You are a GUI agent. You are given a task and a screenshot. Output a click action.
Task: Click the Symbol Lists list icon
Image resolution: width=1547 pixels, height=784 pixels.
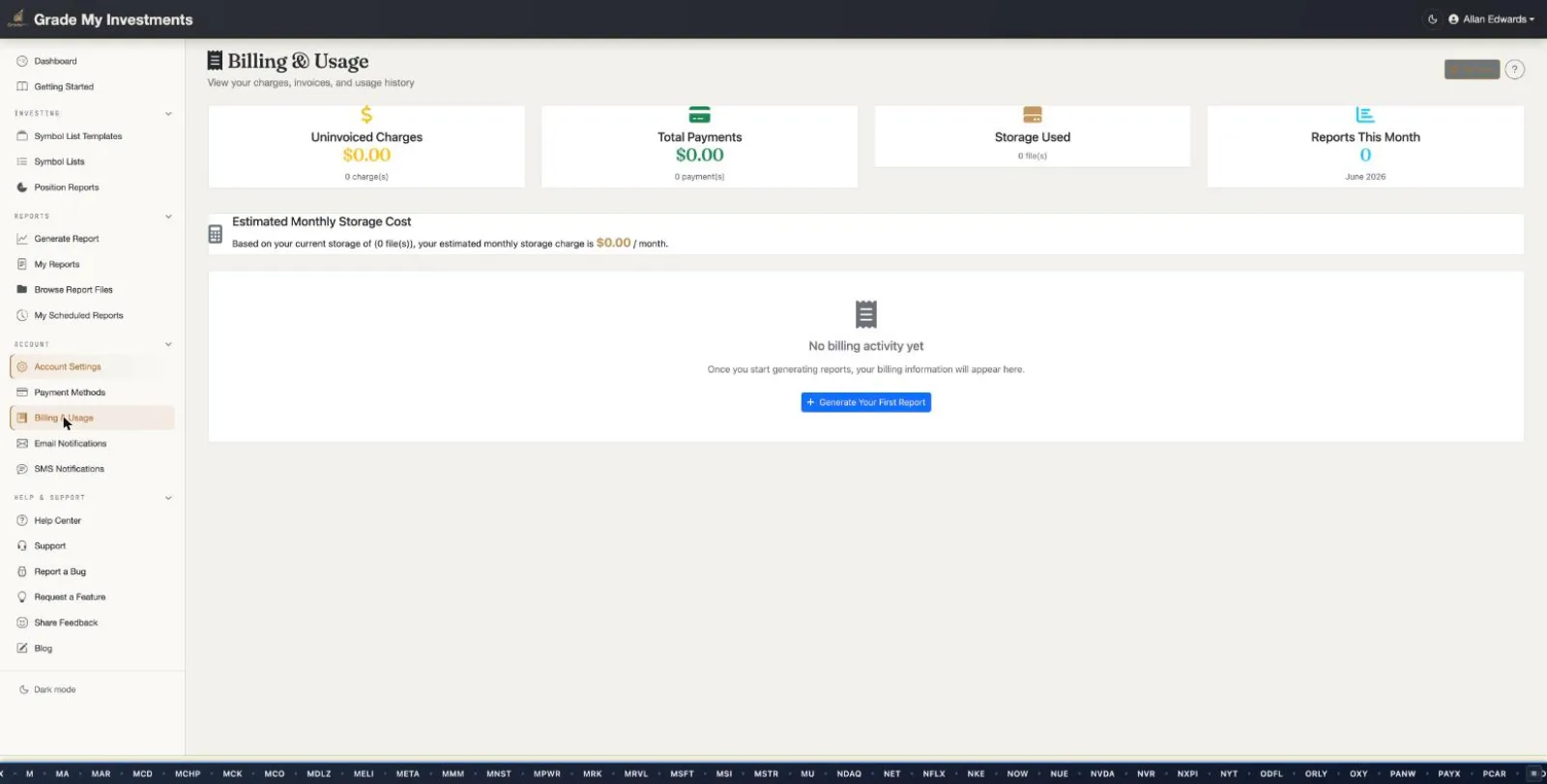tap(22, 161)
